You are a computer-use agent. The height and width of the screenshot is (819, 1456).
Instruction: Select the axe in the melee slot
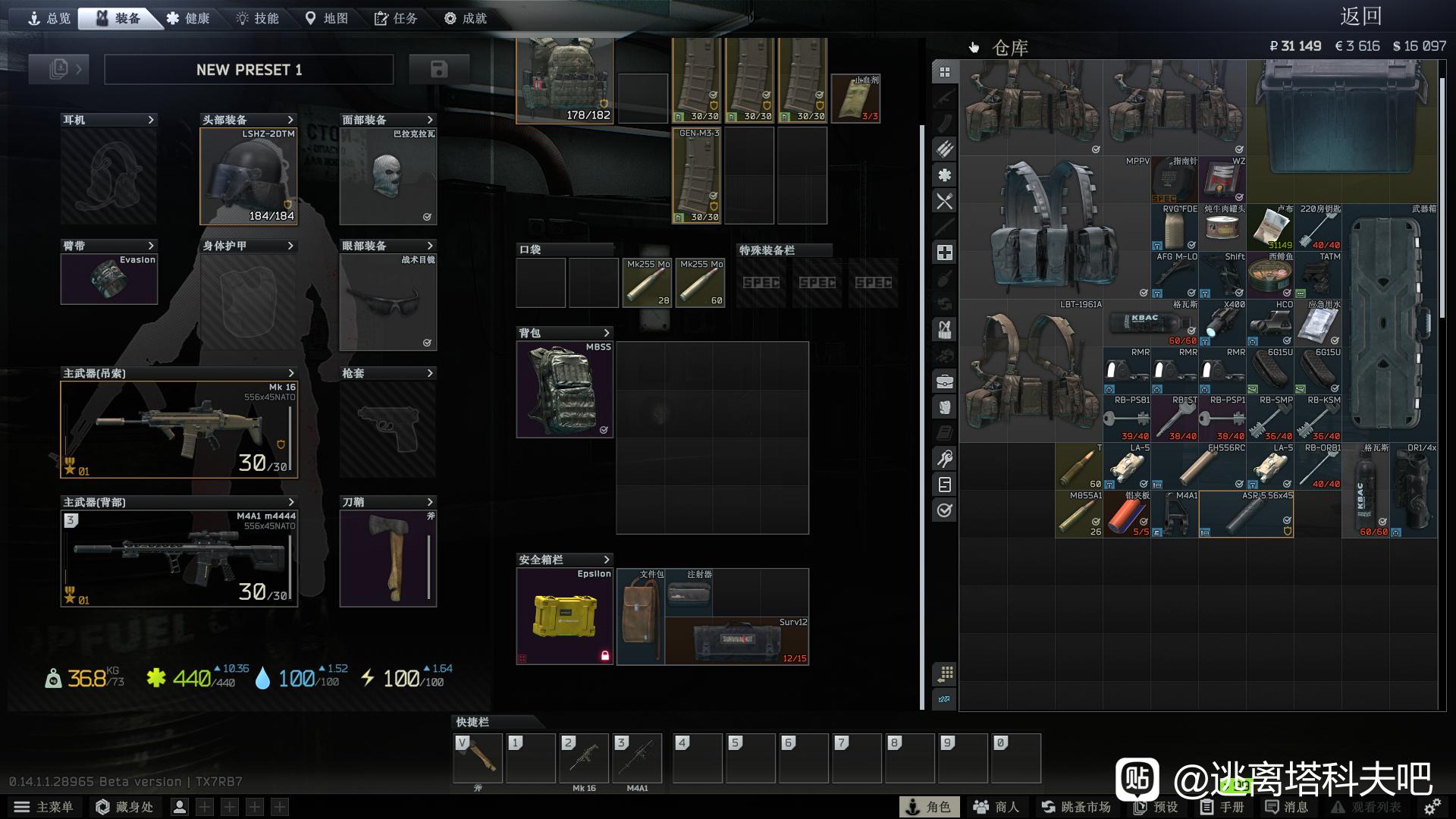388,558
